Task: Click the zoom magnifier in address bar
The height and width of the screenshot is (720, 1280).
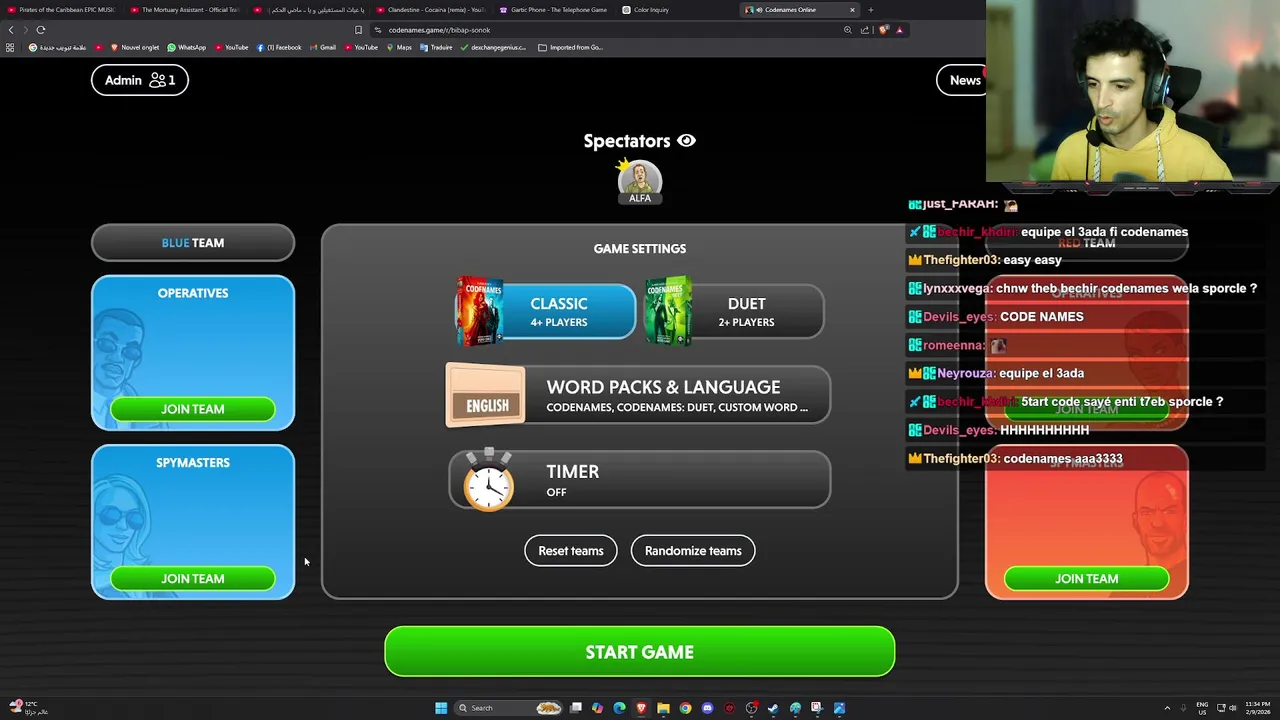Action: tap(848, 30)
